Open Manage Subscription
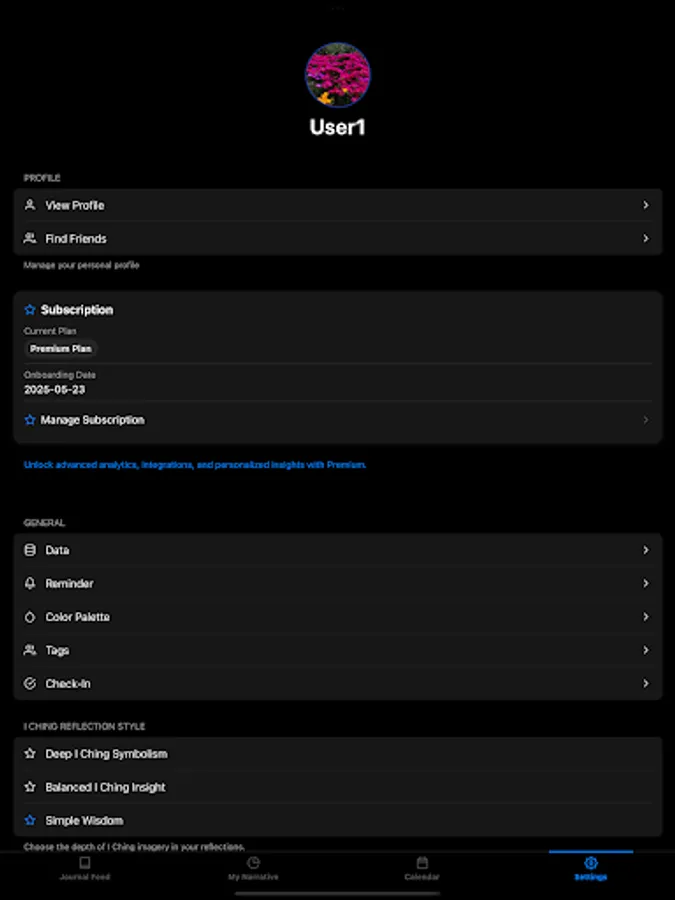The image size is (675, 900). (92, 420)
